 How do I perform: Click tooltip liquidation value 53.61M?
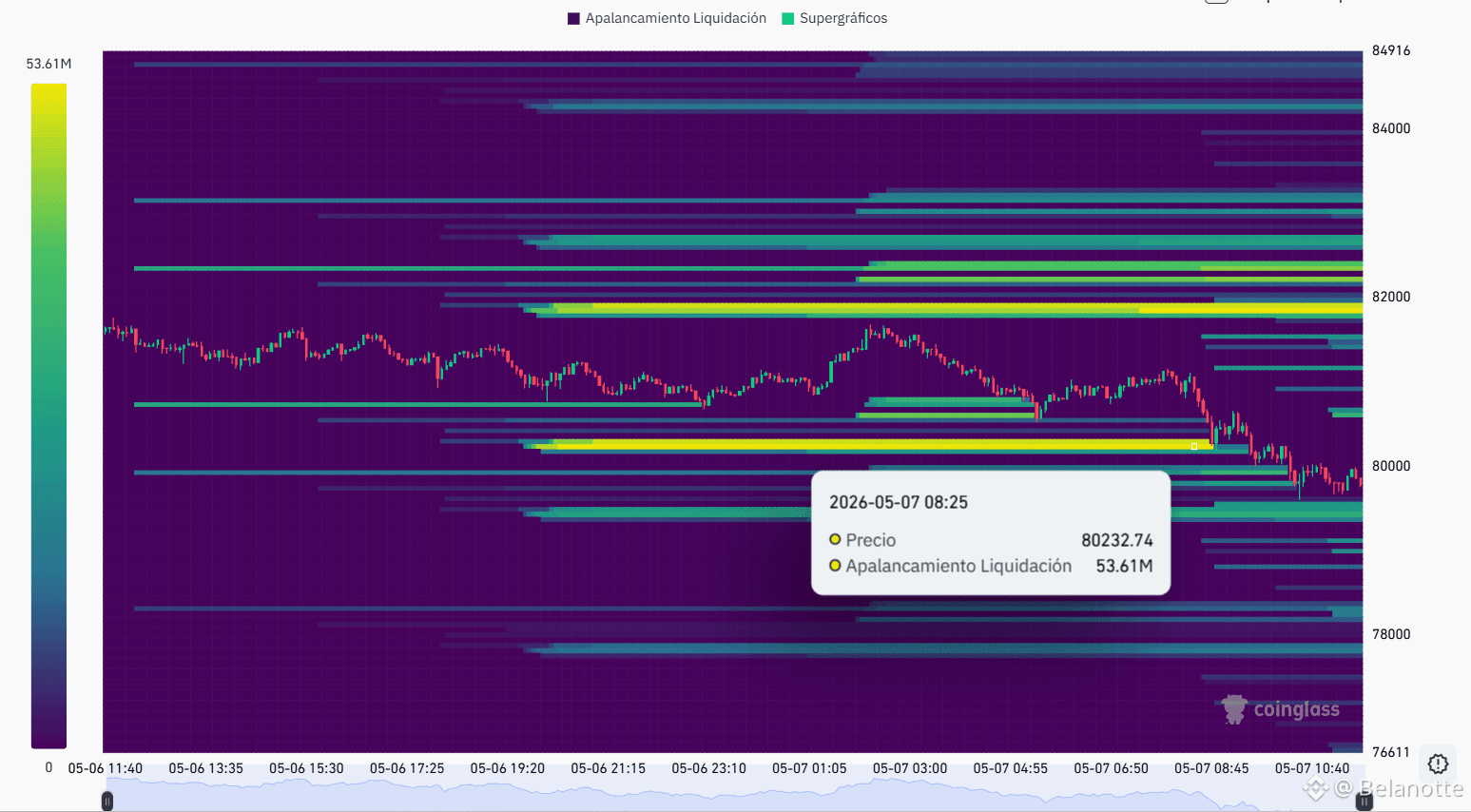tap(1124, 566)
